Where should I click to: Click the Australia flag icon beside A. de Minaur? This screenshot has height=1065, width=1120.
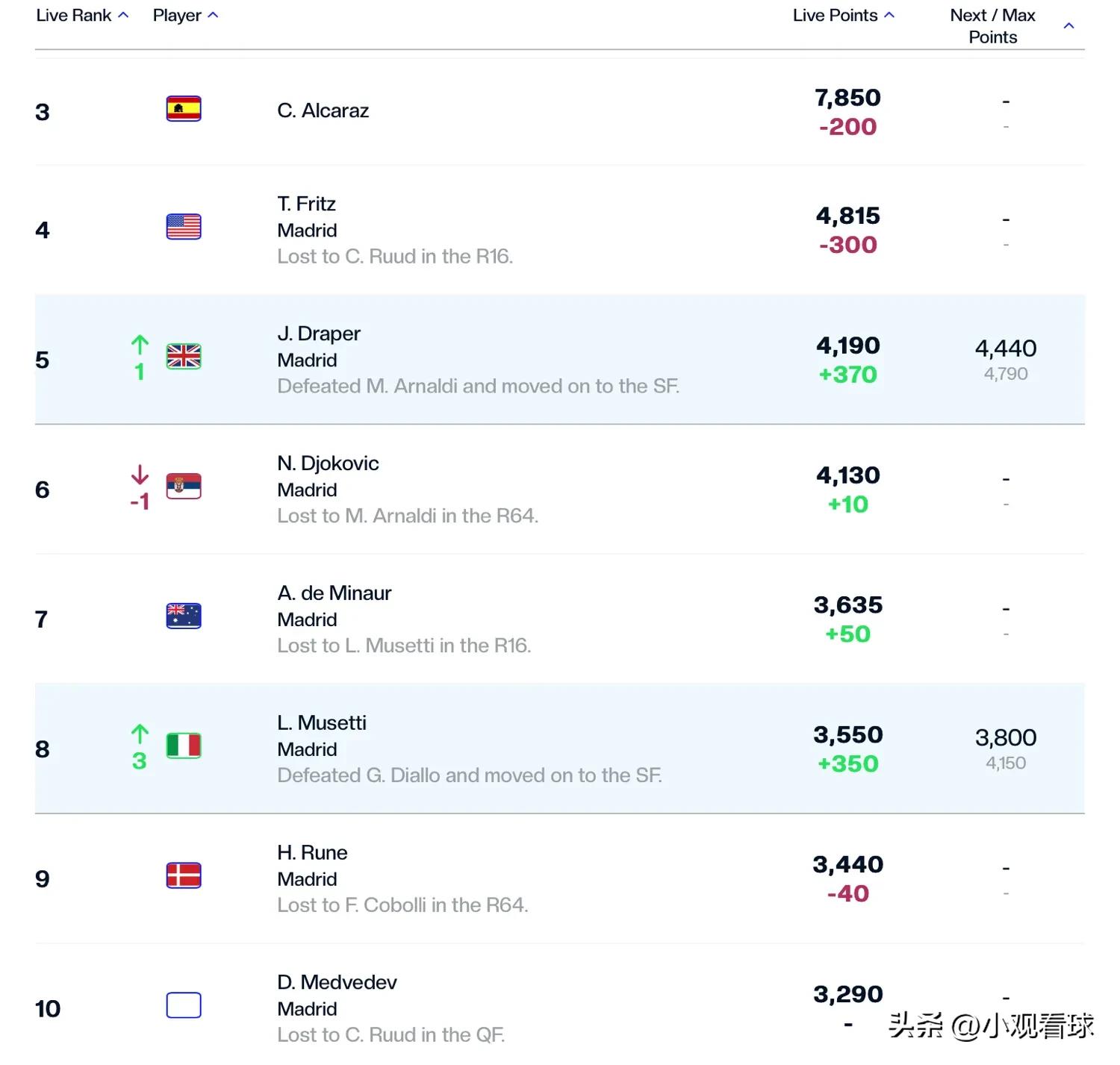pos(184,616)
